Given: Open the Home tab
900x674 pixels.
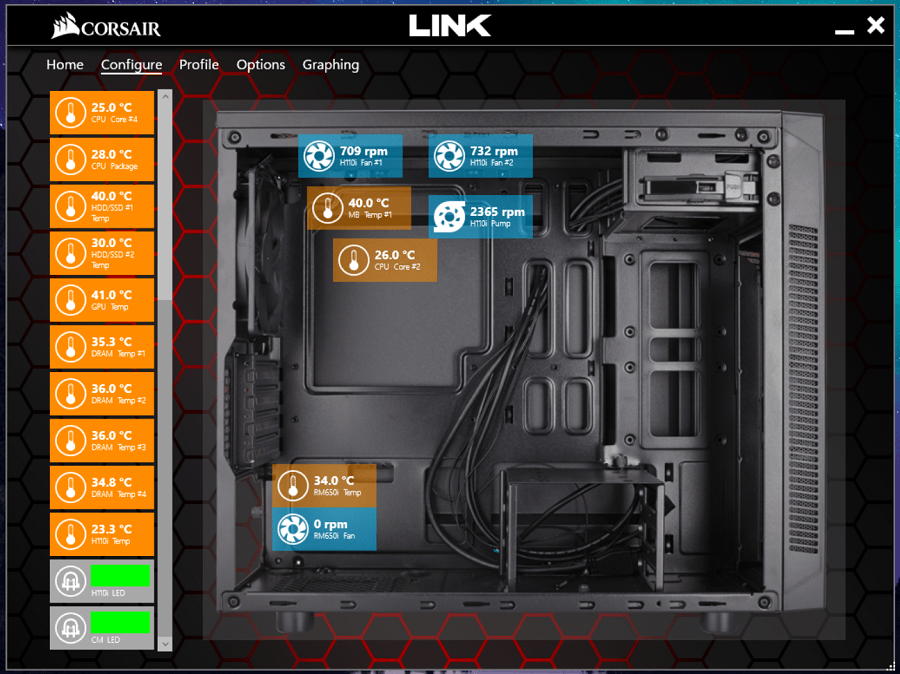Looking at the screenshot, I should [65, 64].
